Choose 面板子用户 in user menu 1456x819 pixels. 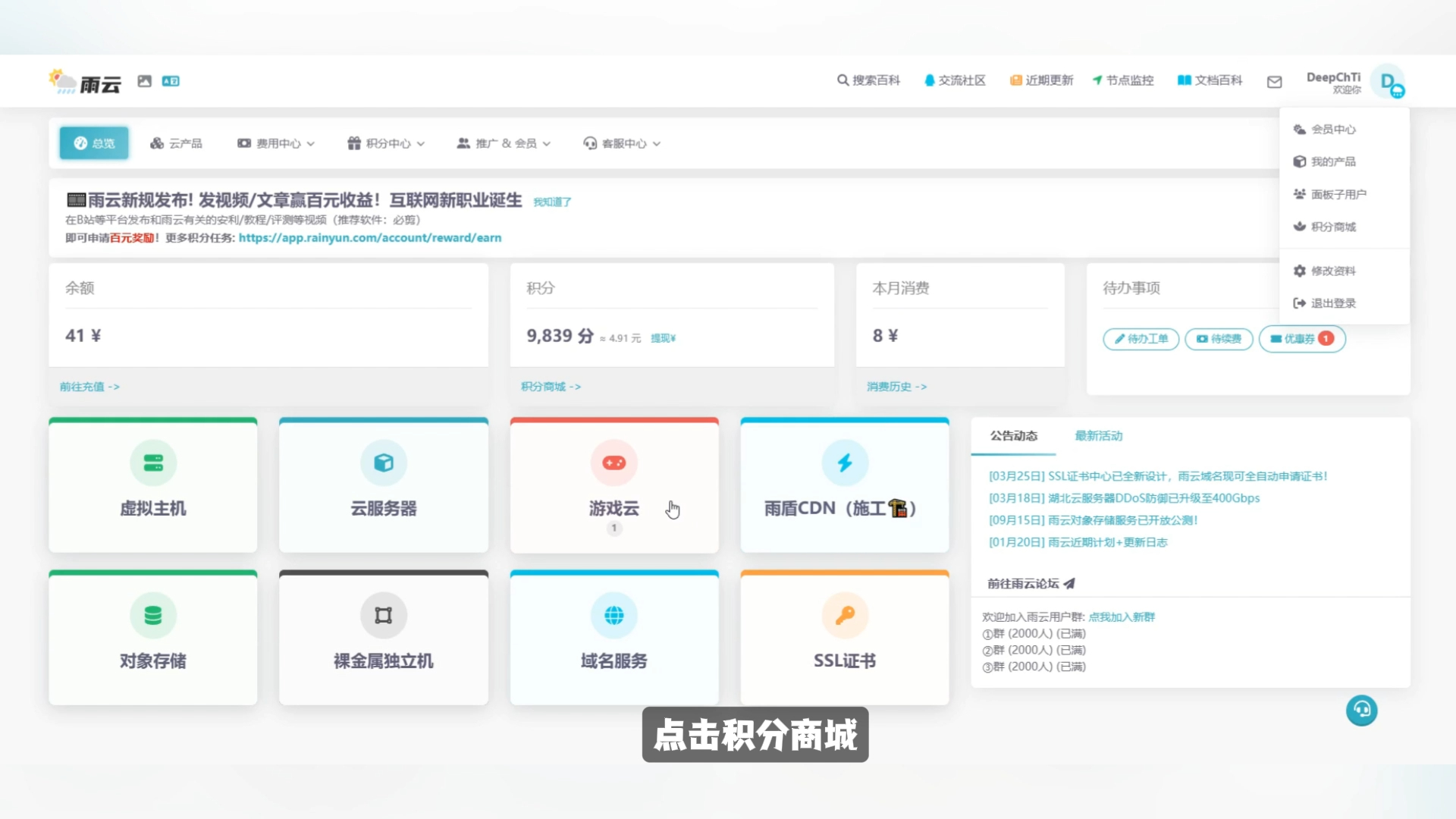1344,194
